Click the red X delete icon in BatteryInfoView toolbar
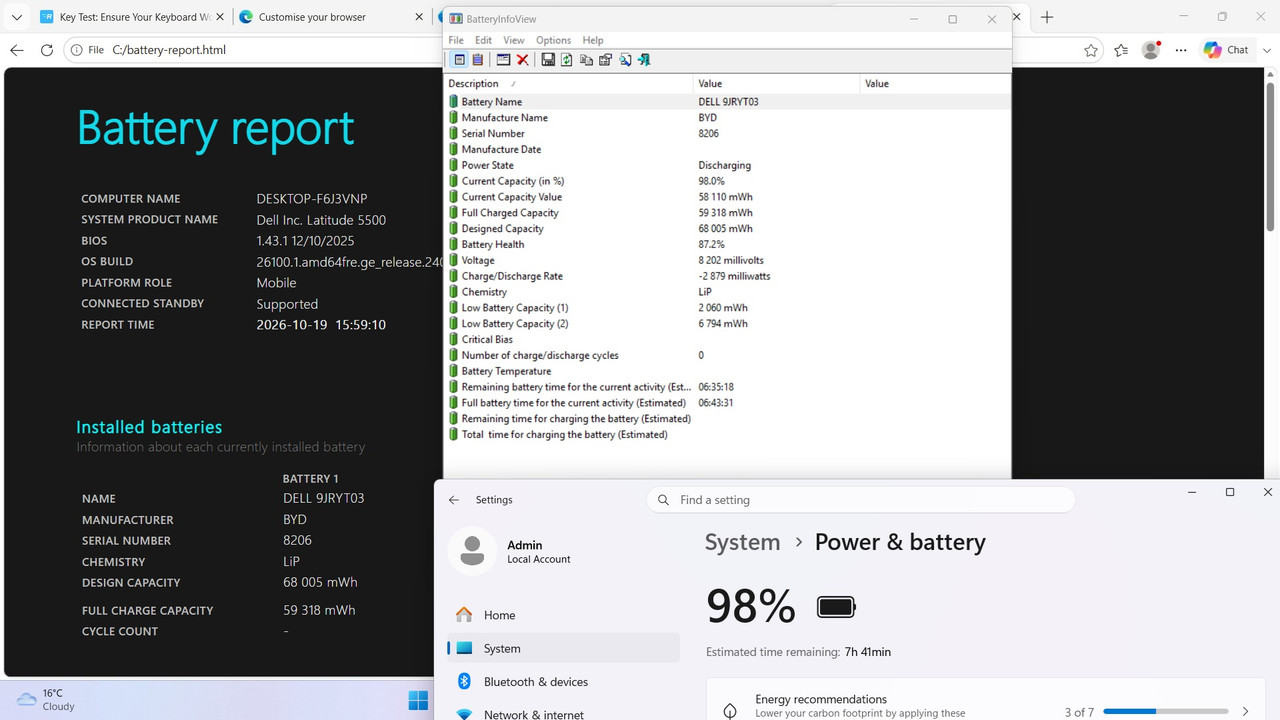The image size is (1280, 720). [522, 60]
